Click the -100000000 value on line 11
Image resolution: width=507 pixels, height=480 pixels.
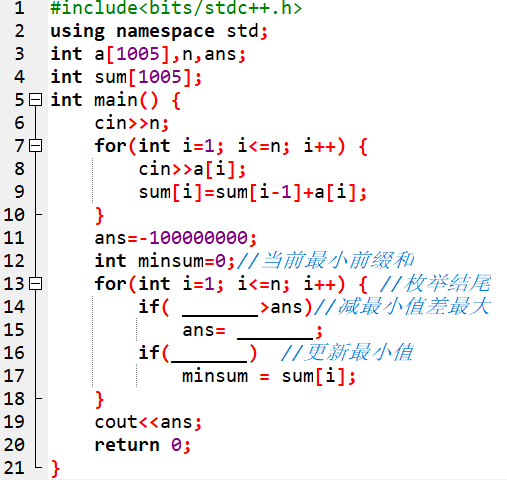pyautogui.click(x=193, y=238)
